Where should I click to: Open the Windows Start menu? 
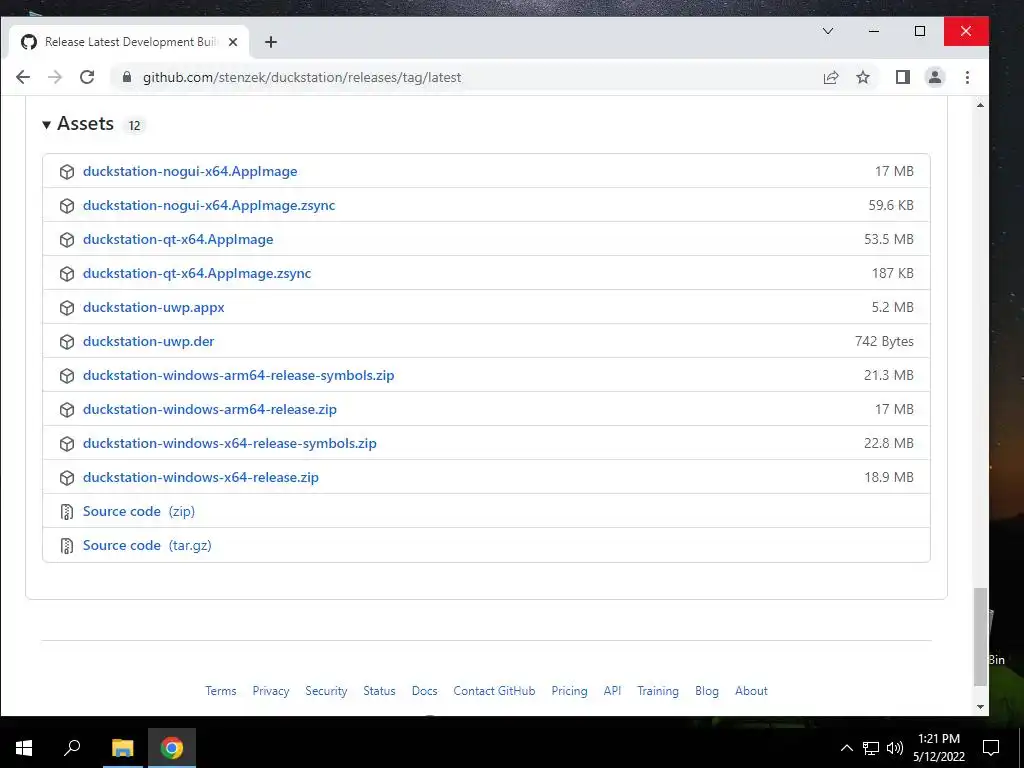coord(24,748)
